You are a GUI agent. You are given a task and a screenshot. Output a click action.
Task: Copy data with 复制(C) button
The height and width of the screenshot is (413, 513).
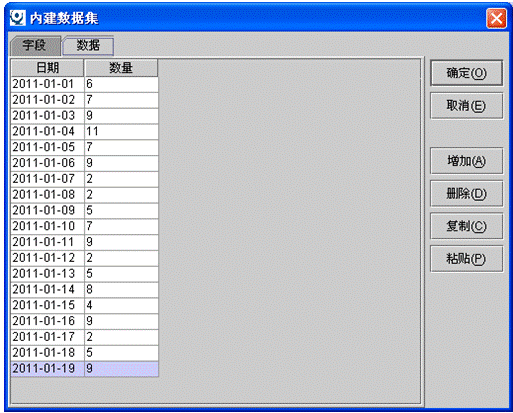(466, 226)
